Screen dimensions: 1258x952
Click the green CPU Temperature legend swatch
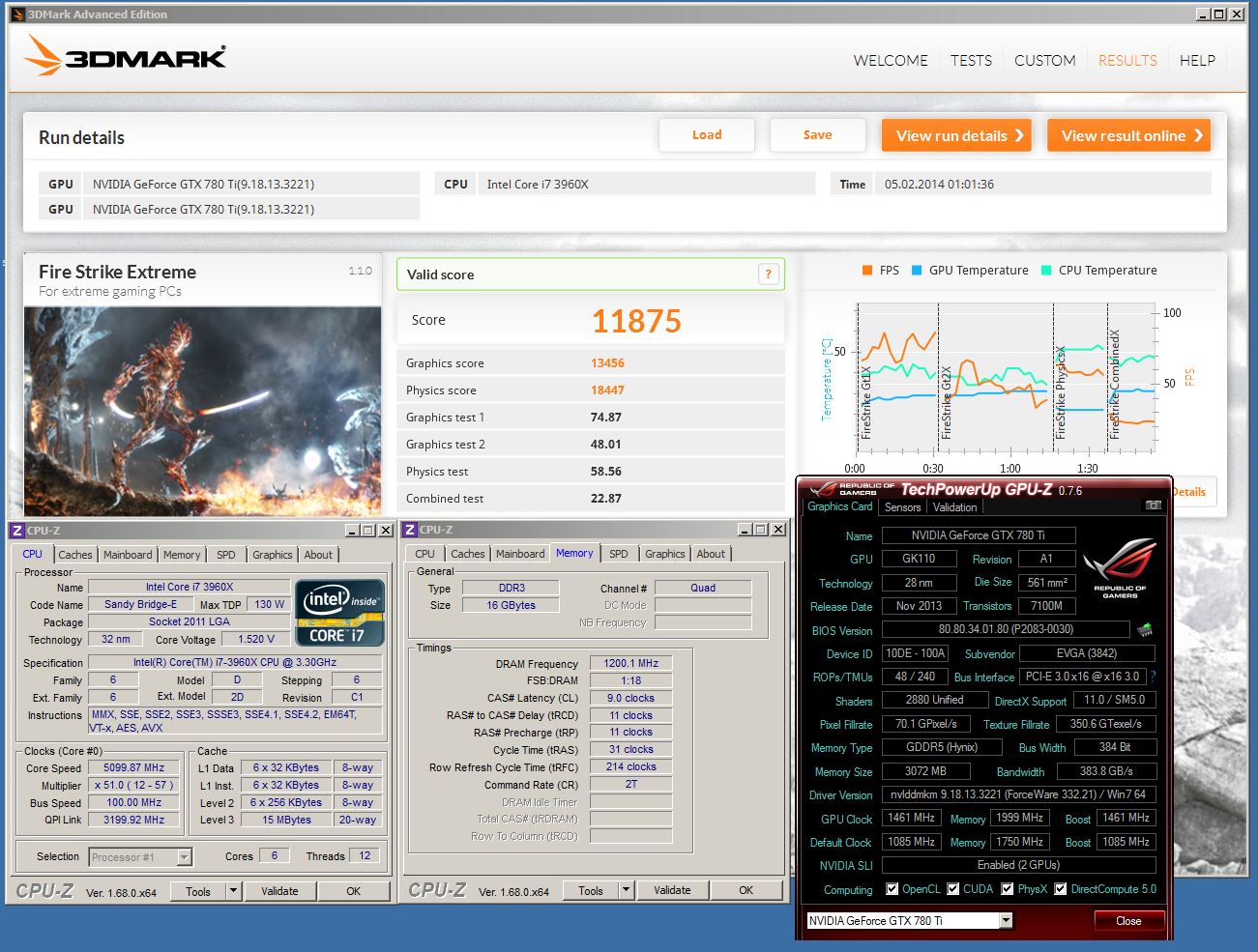[x=1046, y=271]
